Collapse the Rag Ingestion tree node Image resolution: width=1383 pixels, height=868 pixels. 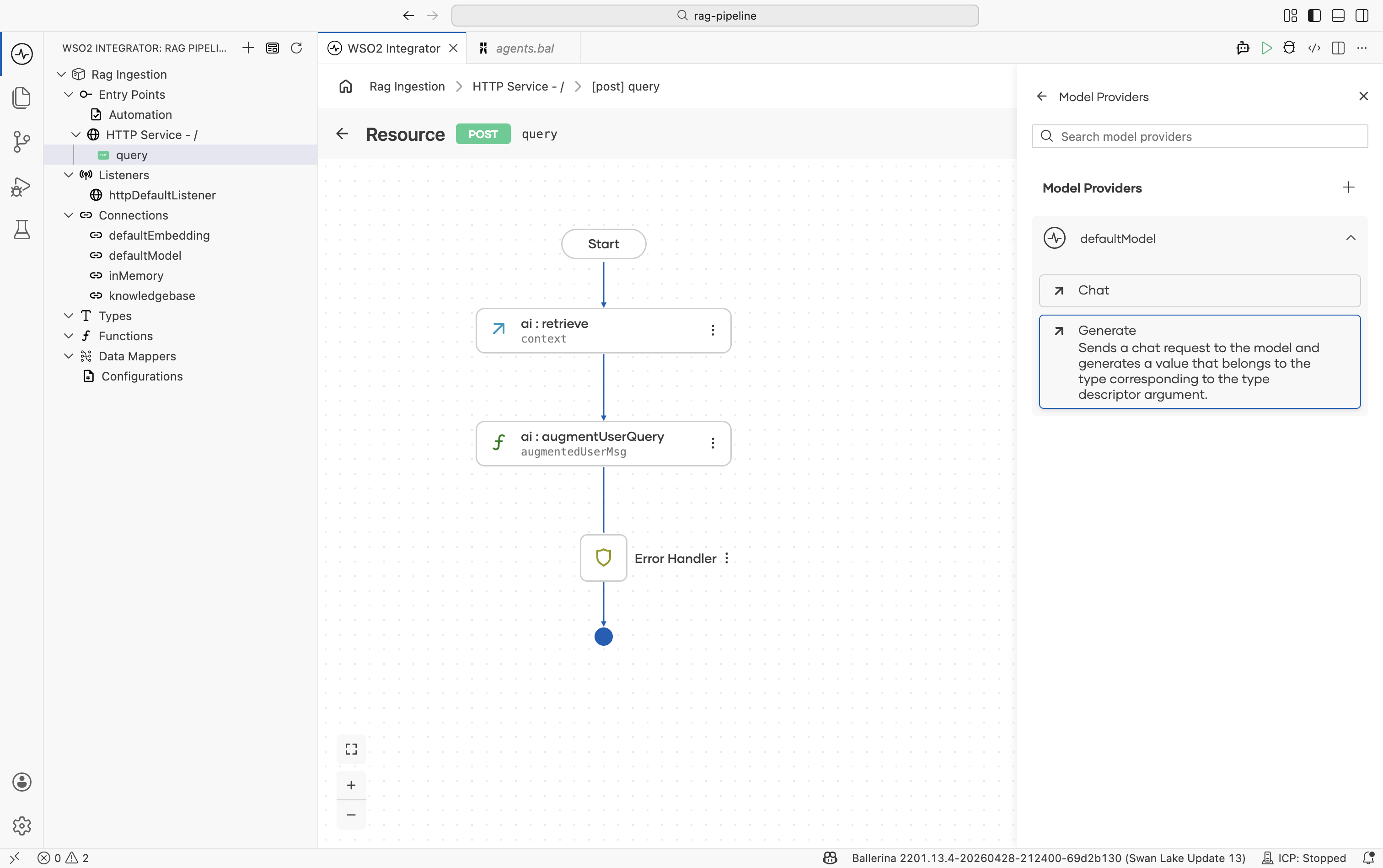[61, 74]
